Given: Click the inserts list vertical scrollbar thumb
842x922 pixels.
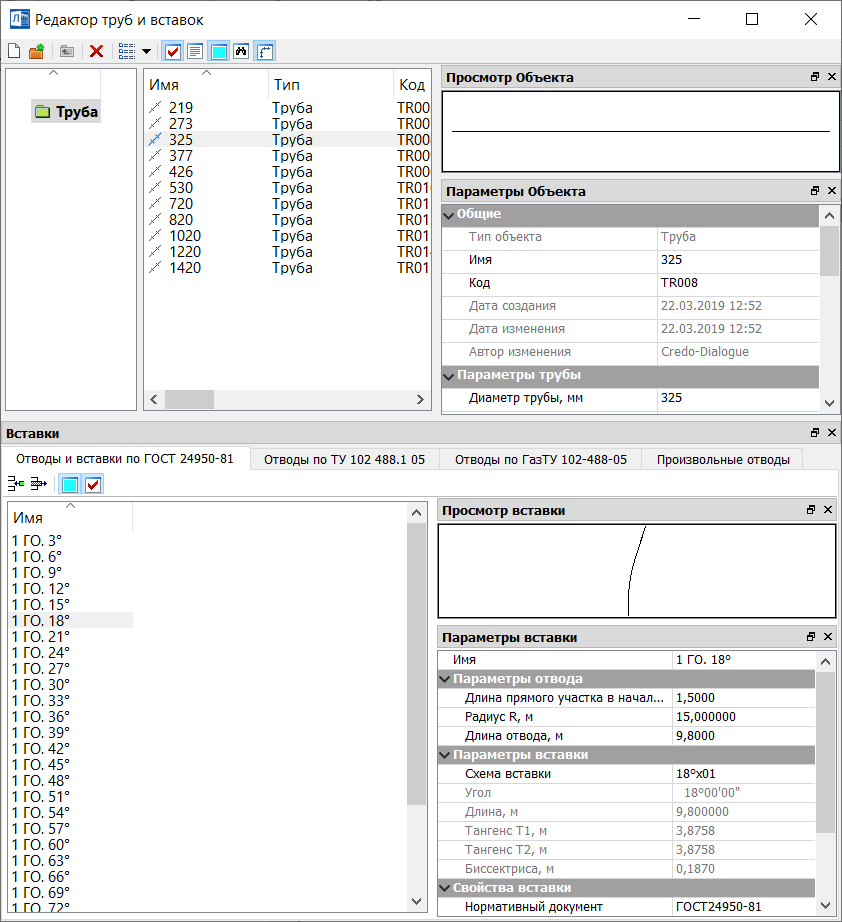Looking at the screenshot, I should pyautogui.click(x=416, y=663).
